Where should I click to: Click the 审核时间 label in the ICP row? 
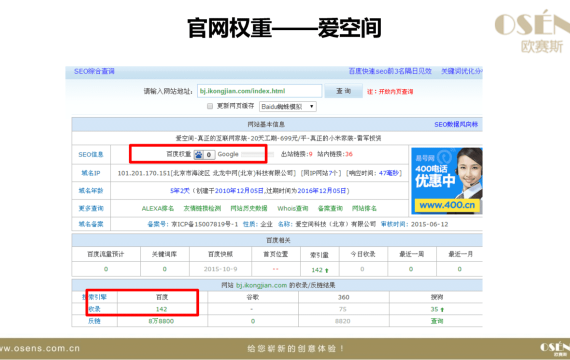pyautogui.click(x=393, y=224)
